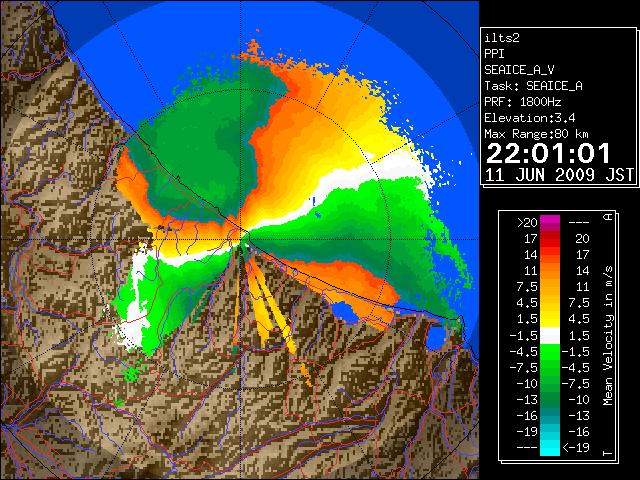Pick the yellow band in the velocity legend
This screenshot has height=480, width=640.
coord(550,318)
